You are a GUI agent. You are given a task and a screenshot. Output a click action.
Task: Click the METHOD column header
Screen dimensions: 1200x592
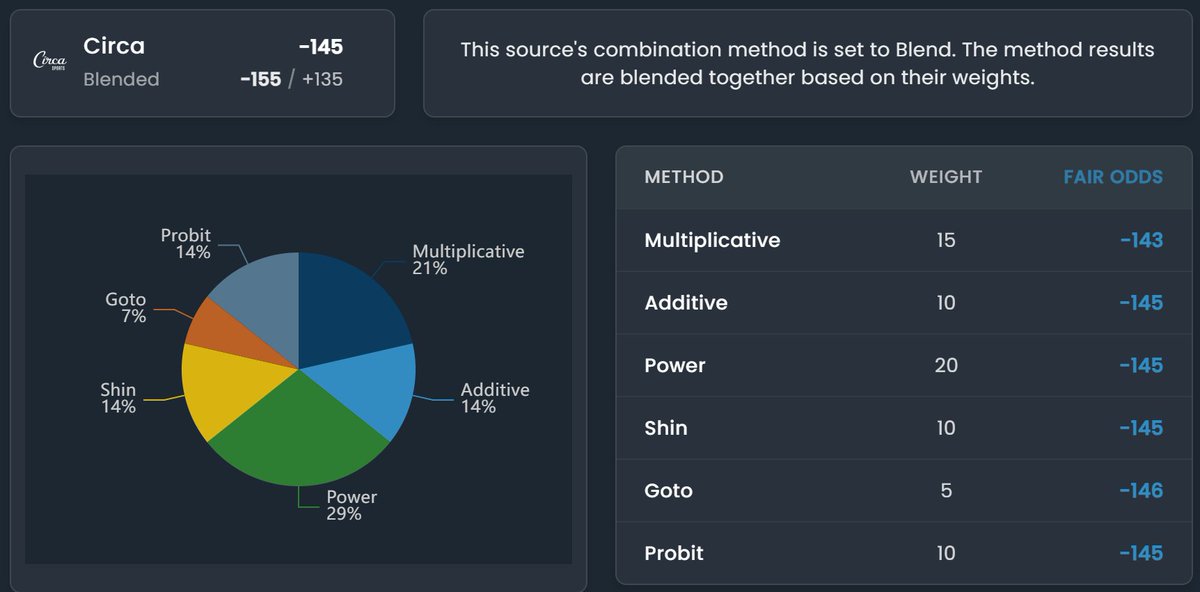[x=684, y=177]
